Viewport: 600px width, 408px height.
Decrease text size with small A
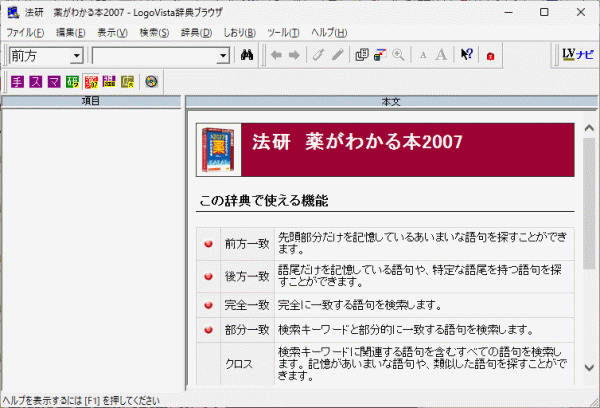pyautogui.click(x=423, y=56)
